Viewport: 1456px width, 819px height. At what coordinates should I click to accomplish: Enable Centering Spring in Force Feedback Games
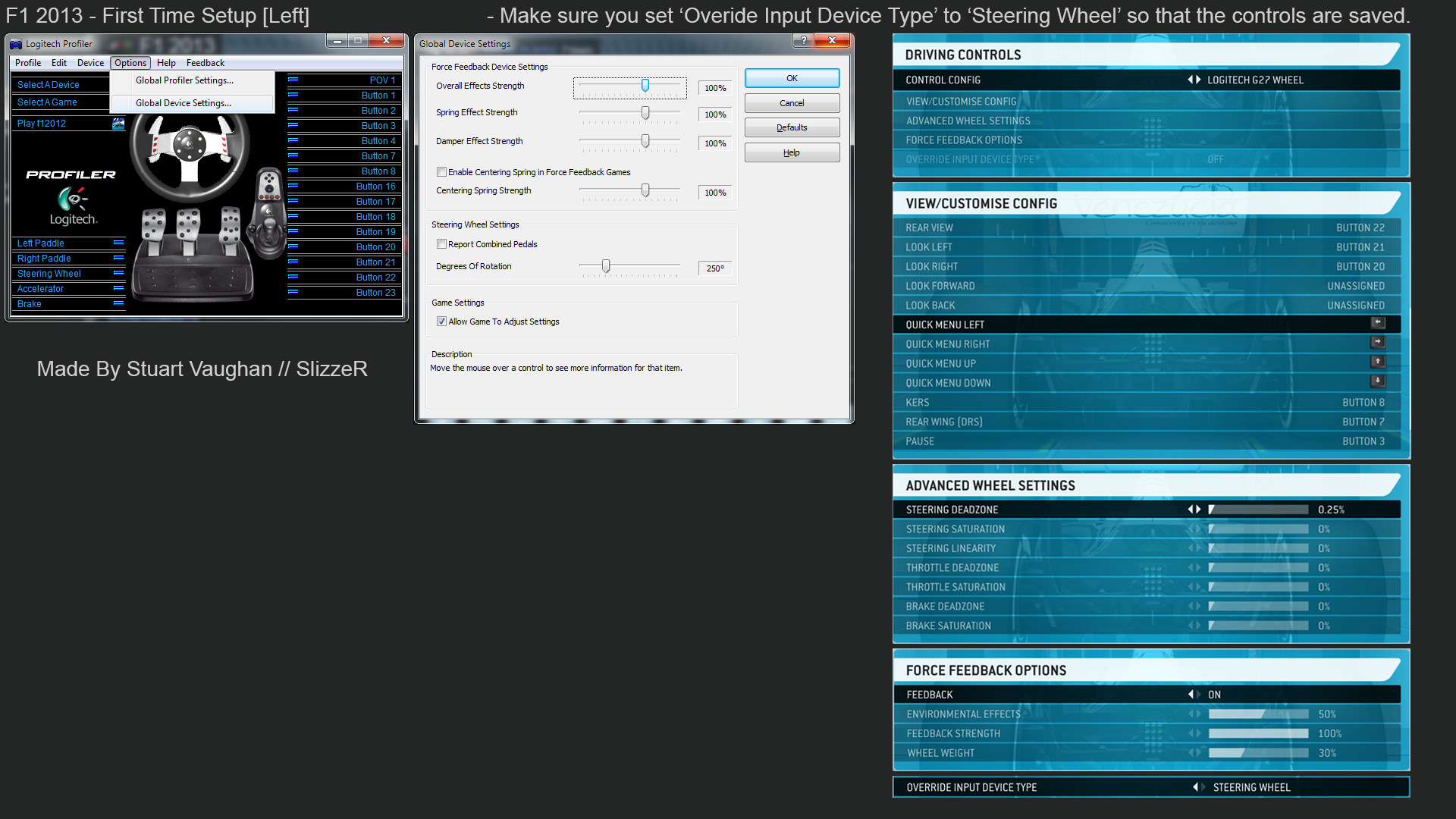(441, 172)
